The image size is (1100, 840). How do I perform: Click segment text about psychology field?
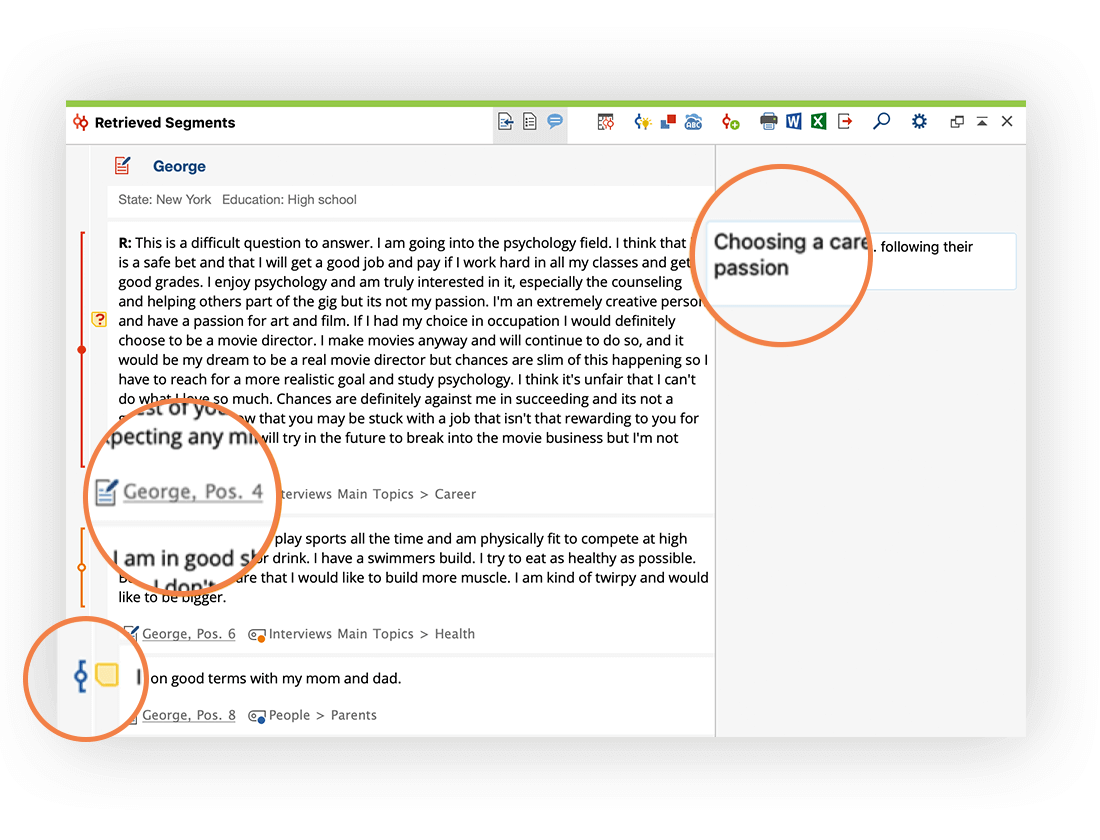coord(412,340)
